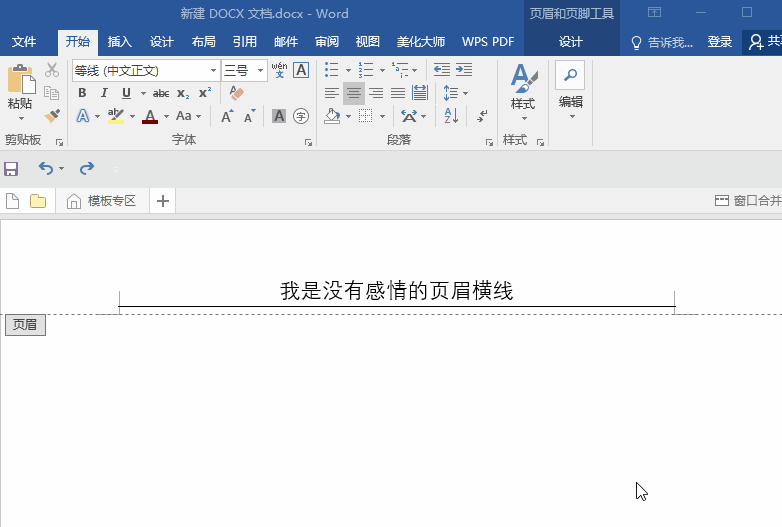This screenshot has height=527, width=782.
Task: Decrease font size with small A
Action: click(249, 116)
